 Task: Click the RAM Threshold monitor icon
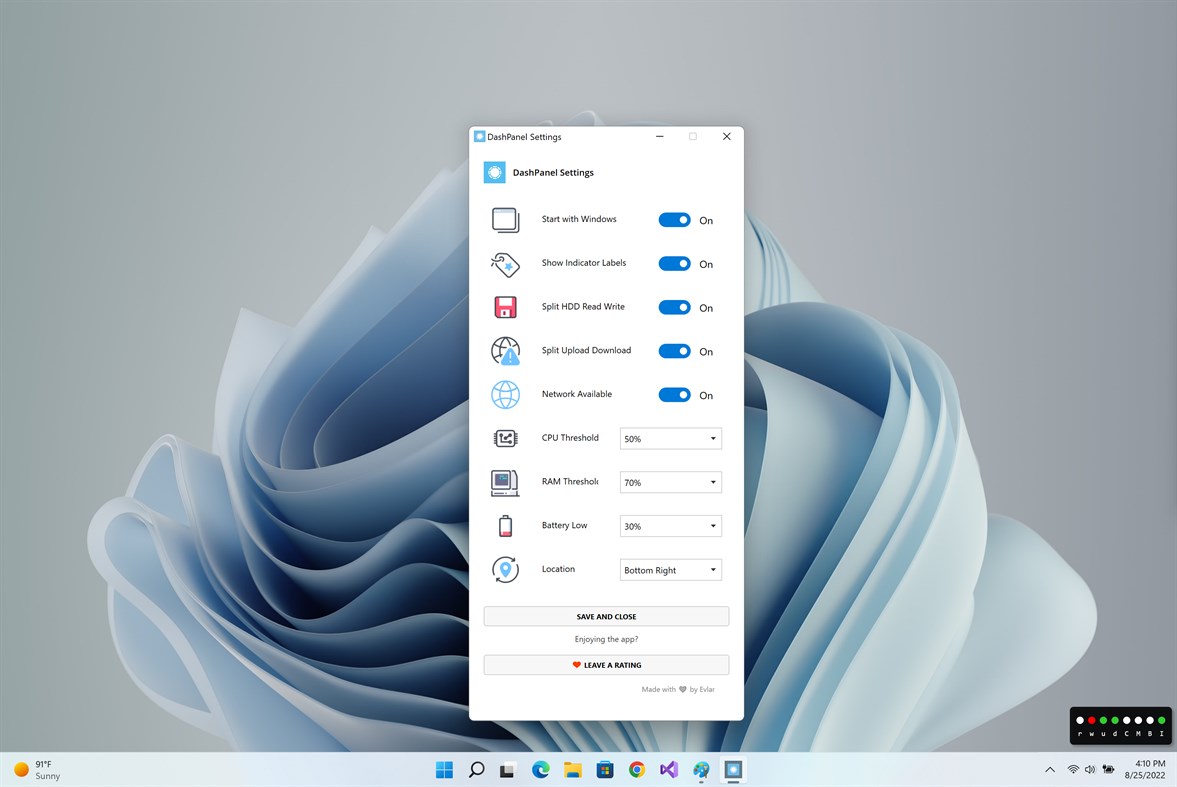pos(505,482)
